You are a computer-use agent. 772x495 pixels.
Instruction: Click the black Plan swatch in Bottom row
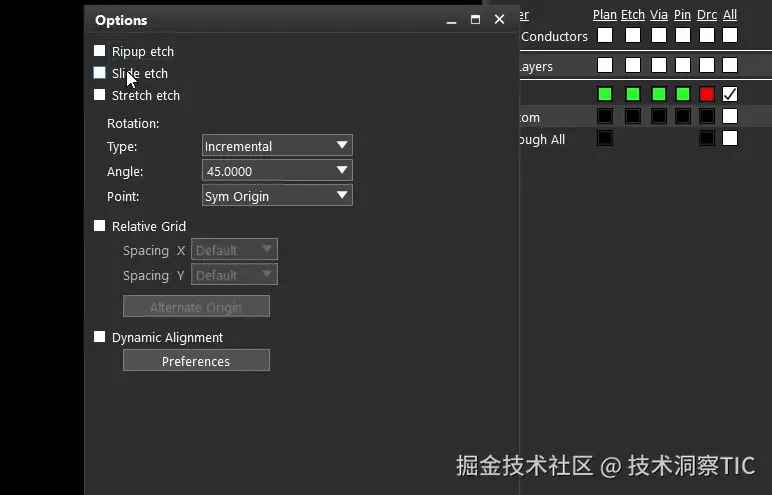click(x=605, y=116)
